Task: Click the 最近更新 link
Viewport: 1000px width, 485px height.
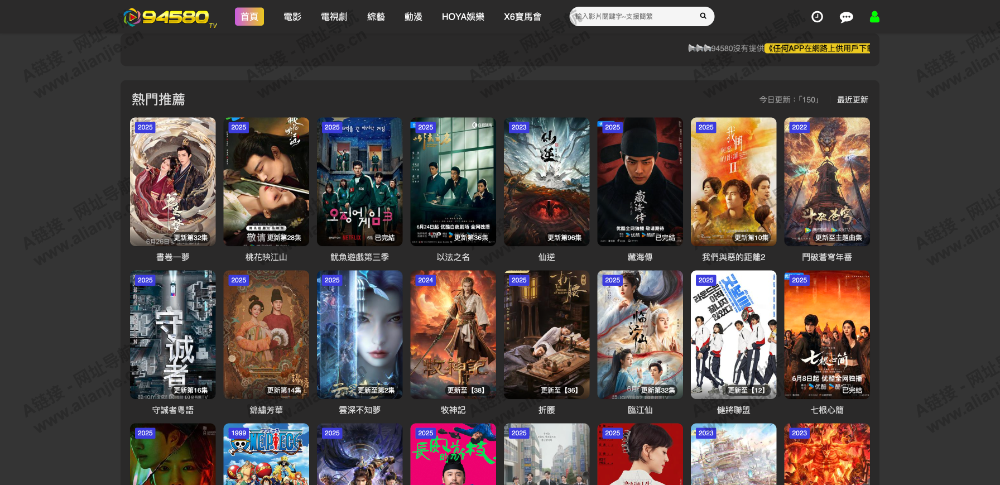Action: pyautogui.click(x=852, y=100)
